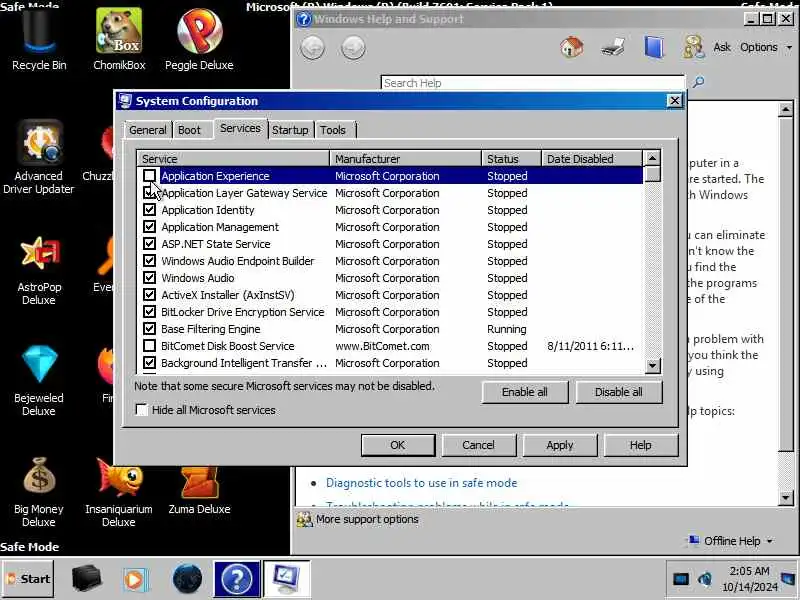The image size is (800, 600).
Task: Click the Disable all button
Action: tap(618, 392)
